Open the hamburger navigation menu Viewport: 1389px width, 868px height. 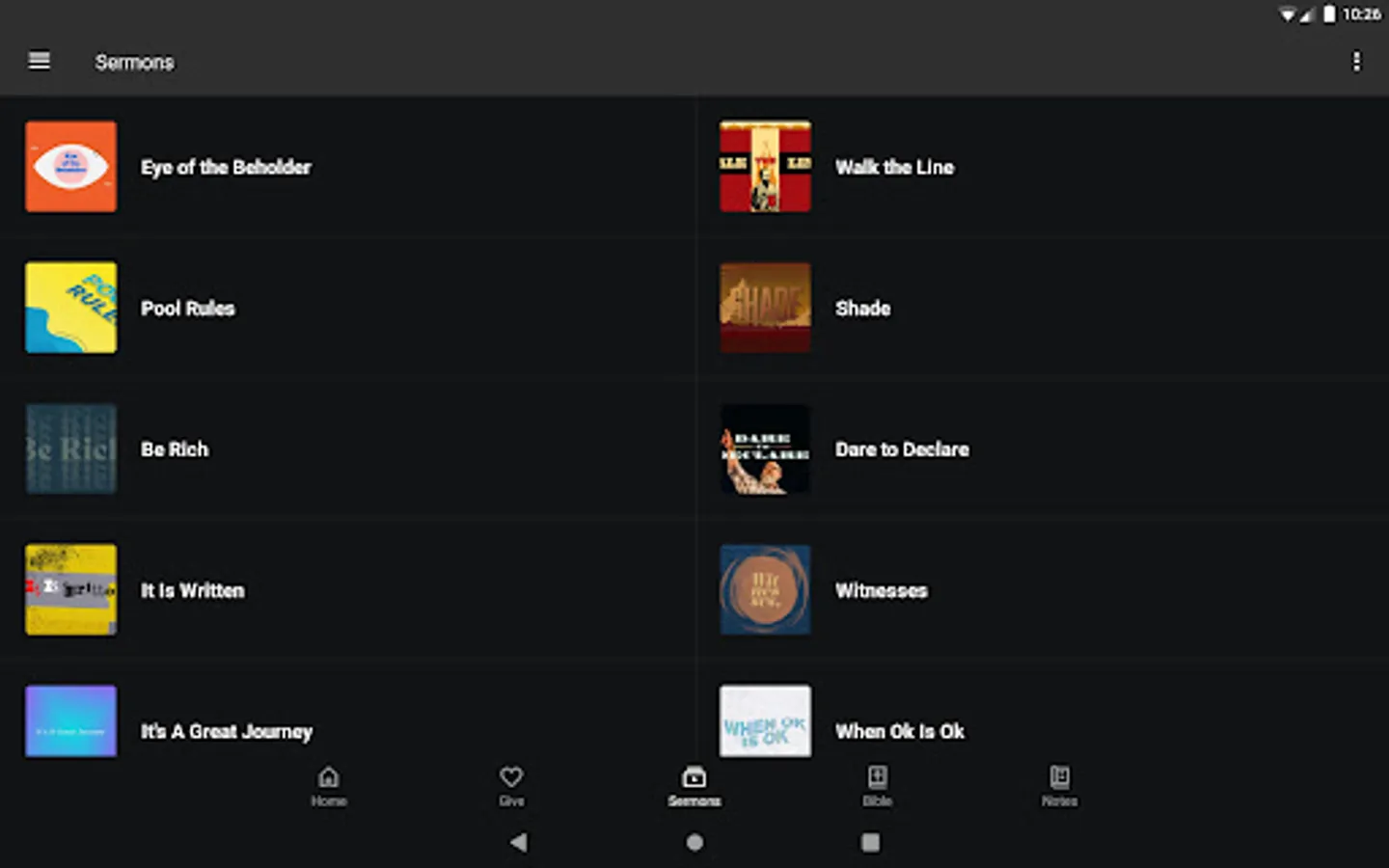[x=39, y=61]
